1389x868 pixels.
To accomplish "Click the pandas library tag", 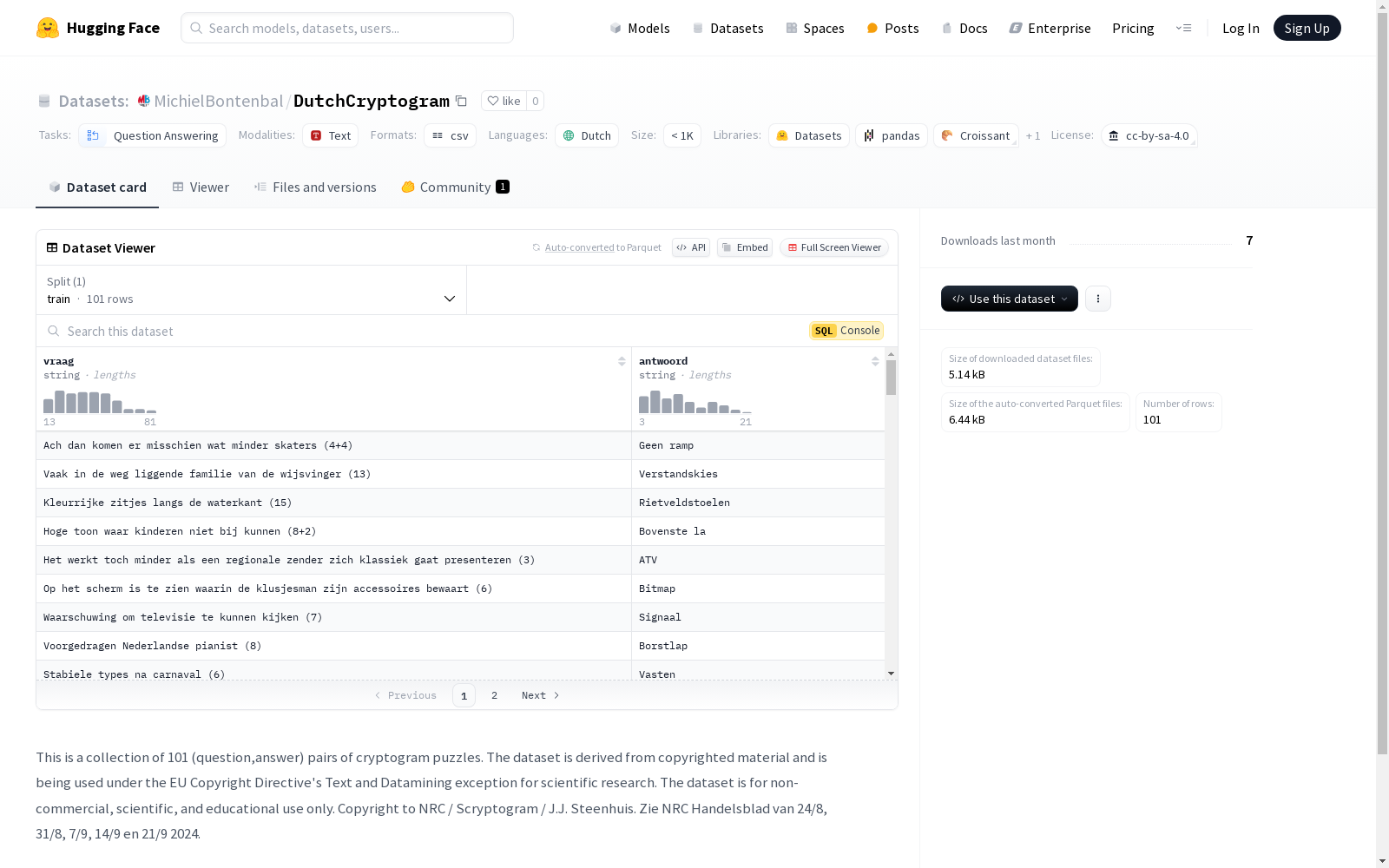I will coord(892,135).
